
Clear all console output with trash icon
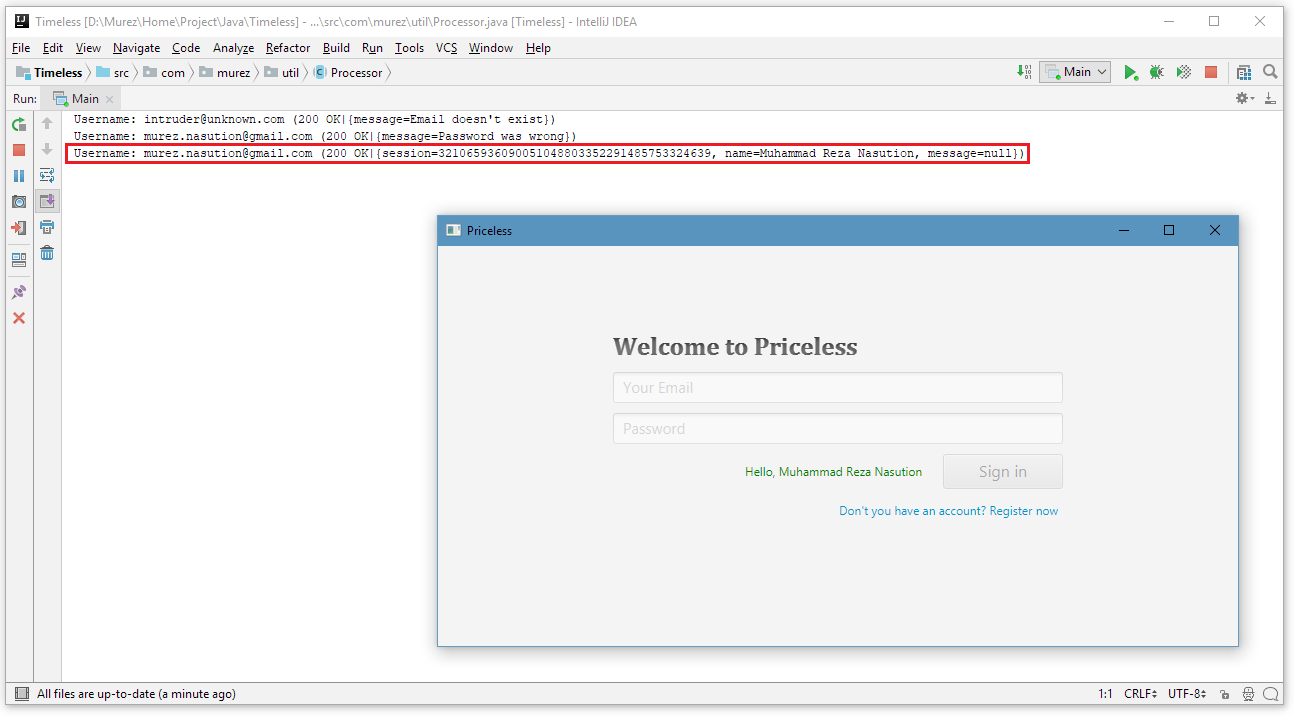[47, 253]
